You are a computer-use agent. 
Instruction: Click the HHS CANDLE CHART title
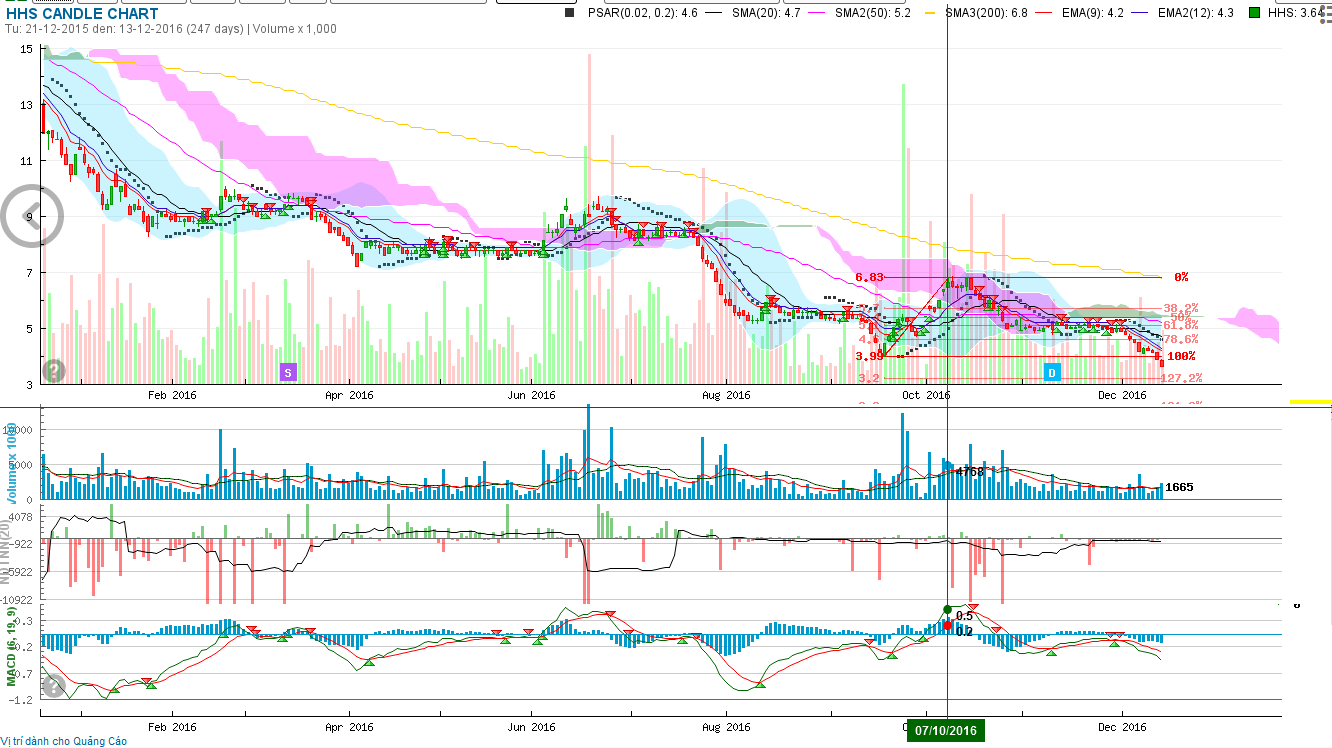[x=82, y=14]
